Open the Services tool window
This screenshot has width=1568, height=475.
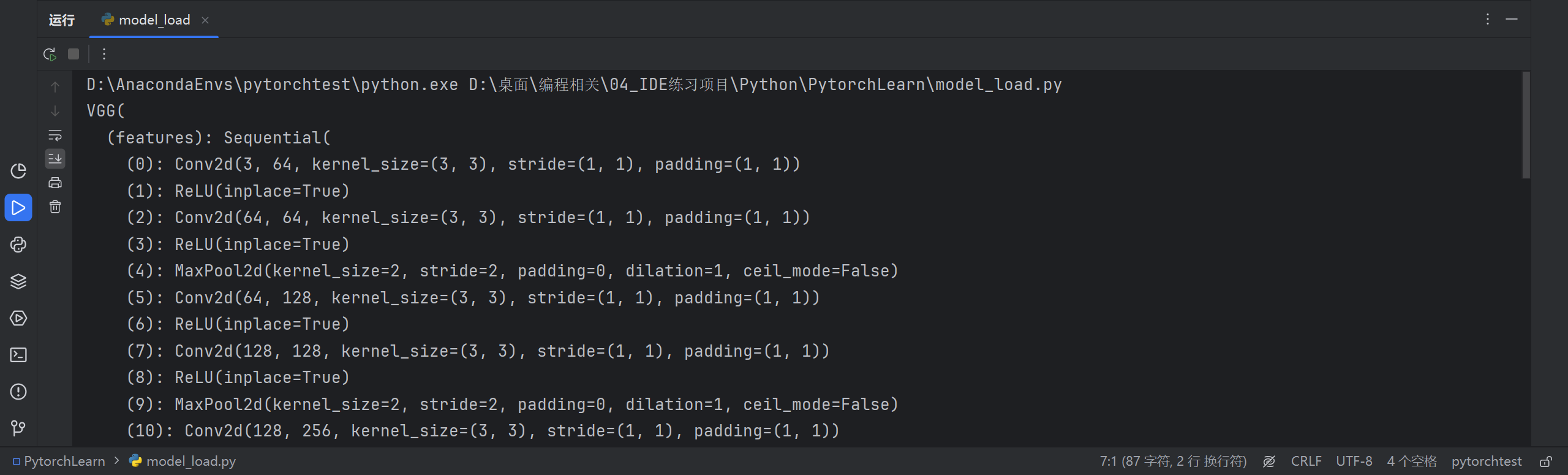(18, 318)
